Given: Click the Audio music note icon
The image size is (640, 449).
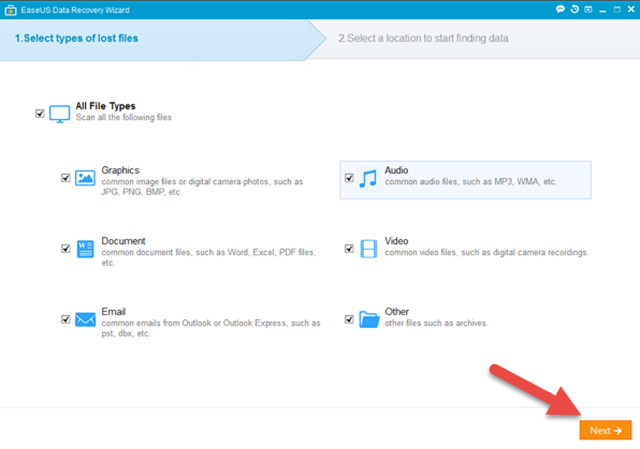Looking at the screenshot, I should click(368, 178).
